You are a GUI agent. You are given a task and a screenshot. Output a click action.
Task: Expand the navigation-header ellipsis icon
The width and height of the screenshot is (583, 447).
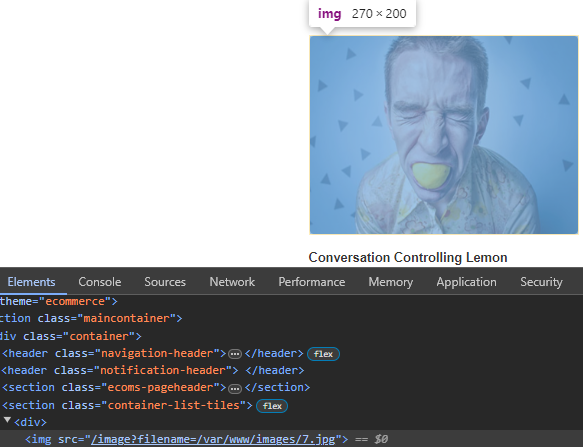pyautogui.click(x=235, y=354)
